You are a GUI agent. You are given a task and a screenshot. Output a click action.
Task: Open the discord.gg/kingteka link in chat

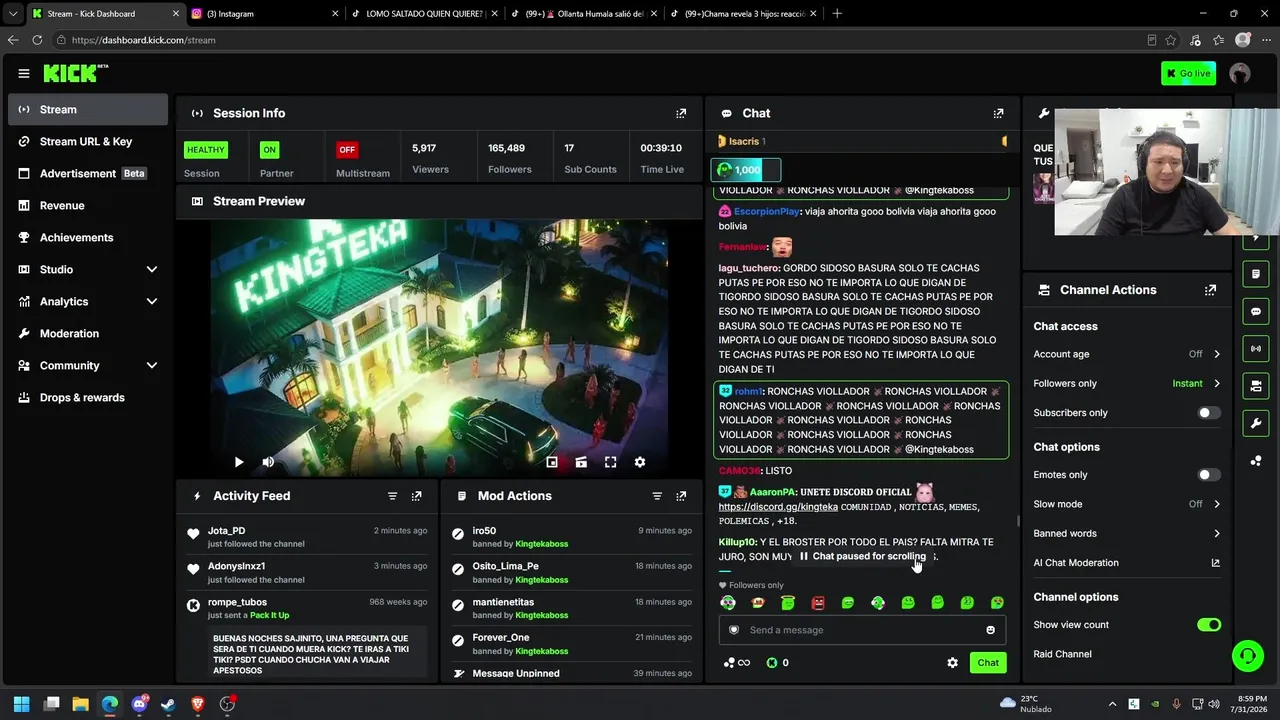(x=778, y=507)
